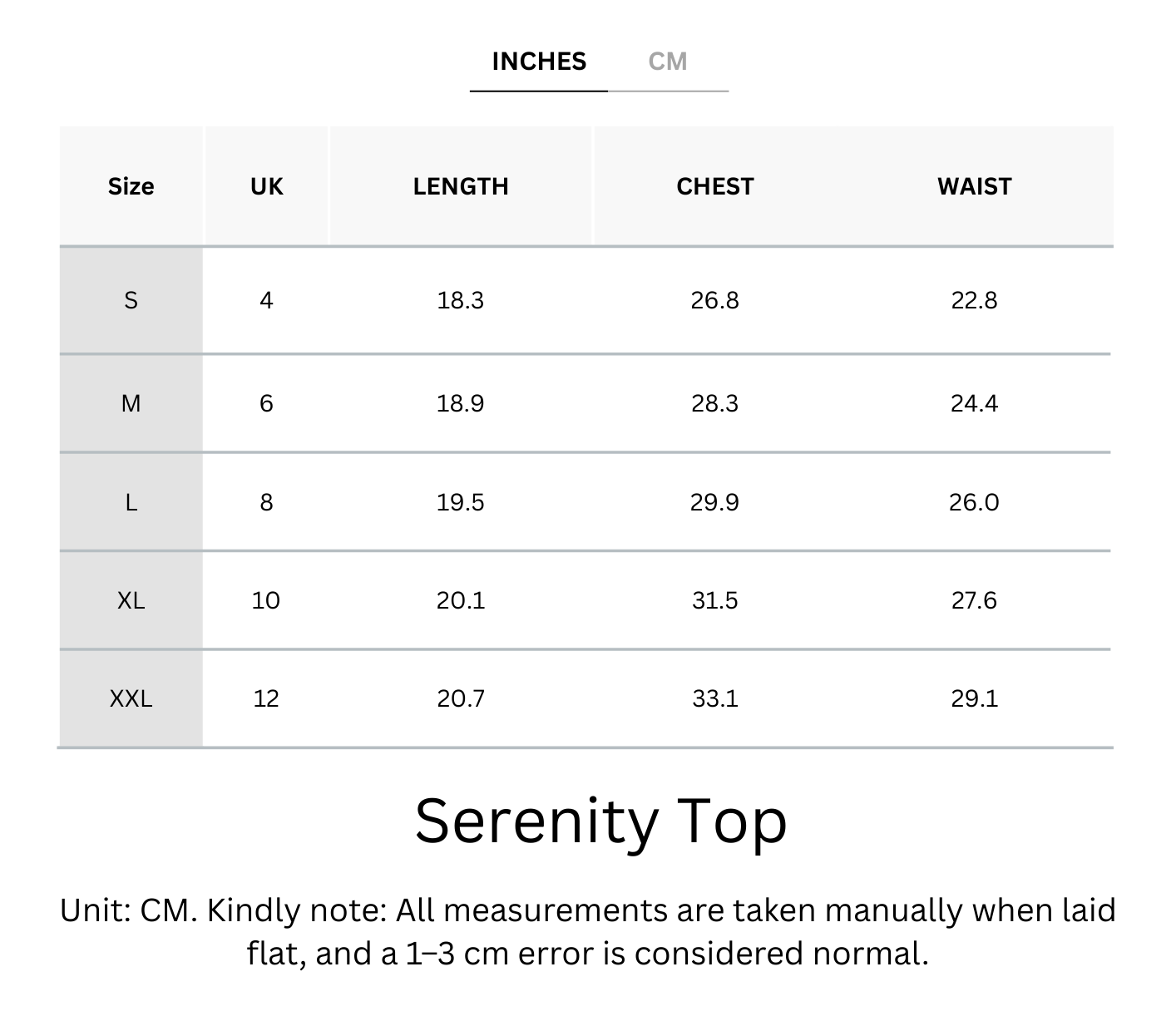This screenshot has height=1016, width=1176.
Task: Click UK size 10 cell
Action: click(x=266, y=600)
